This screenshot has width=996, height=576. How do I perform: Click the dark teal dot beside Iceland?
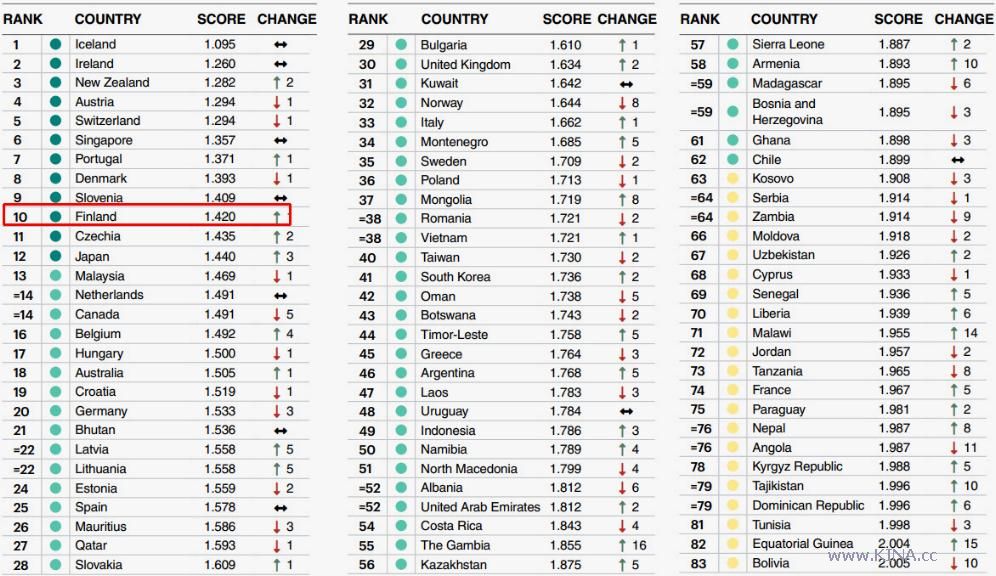point(56,45)
